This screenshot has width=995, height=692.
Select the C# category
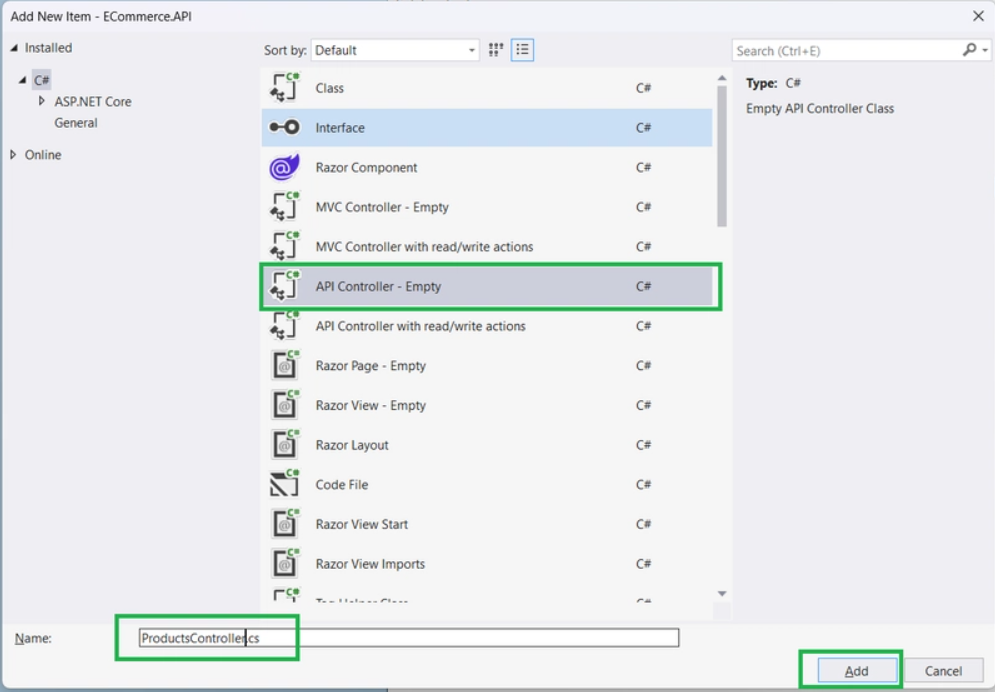coord(42,81)
